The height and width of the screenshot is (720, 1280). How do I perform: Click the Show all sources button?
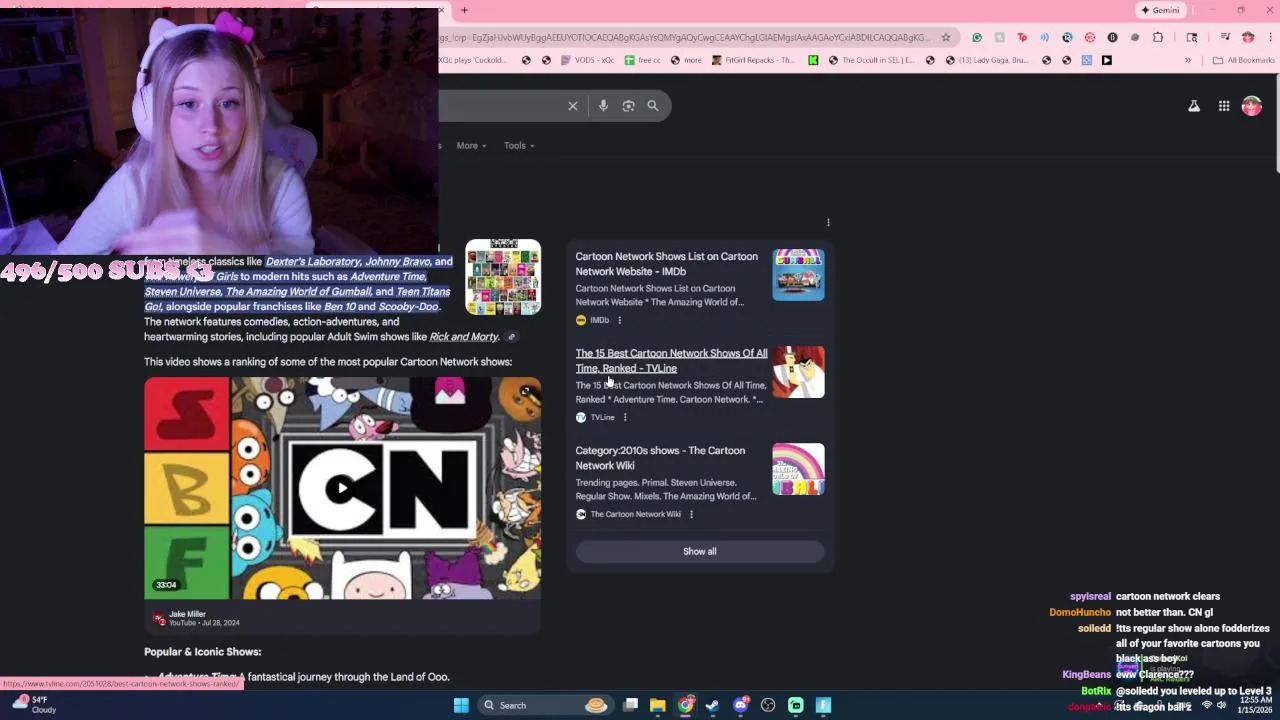(x=700, y=551)
